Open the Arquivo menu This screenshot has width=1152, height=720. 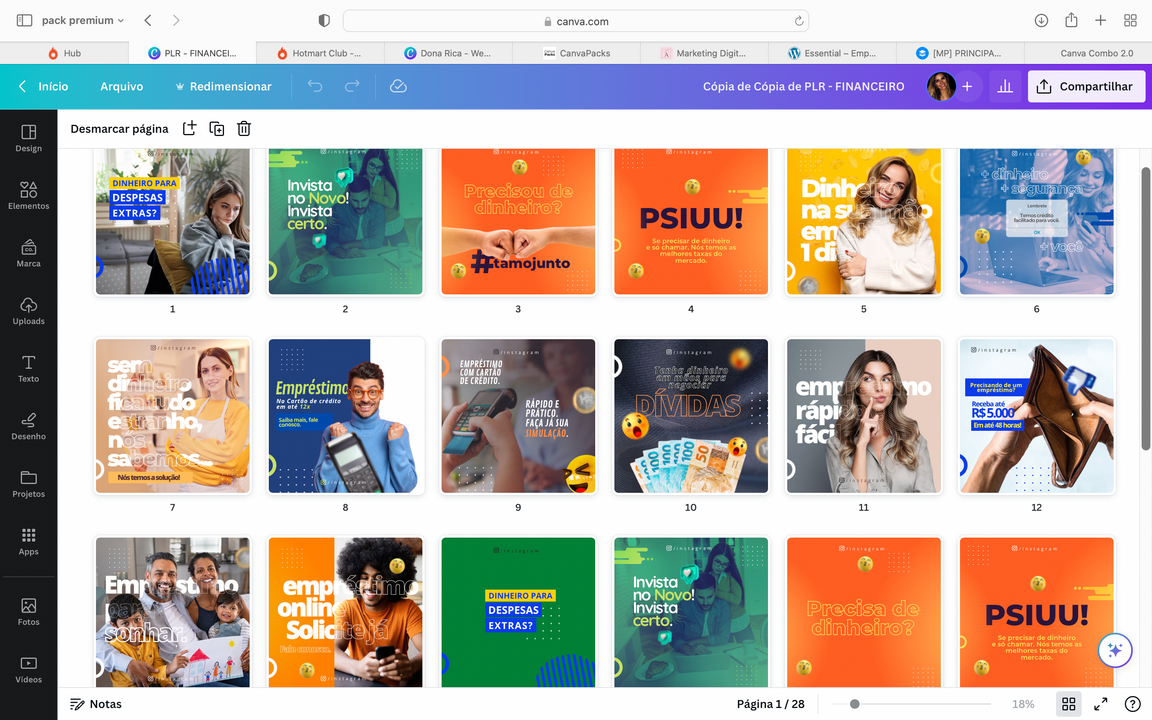121,87
